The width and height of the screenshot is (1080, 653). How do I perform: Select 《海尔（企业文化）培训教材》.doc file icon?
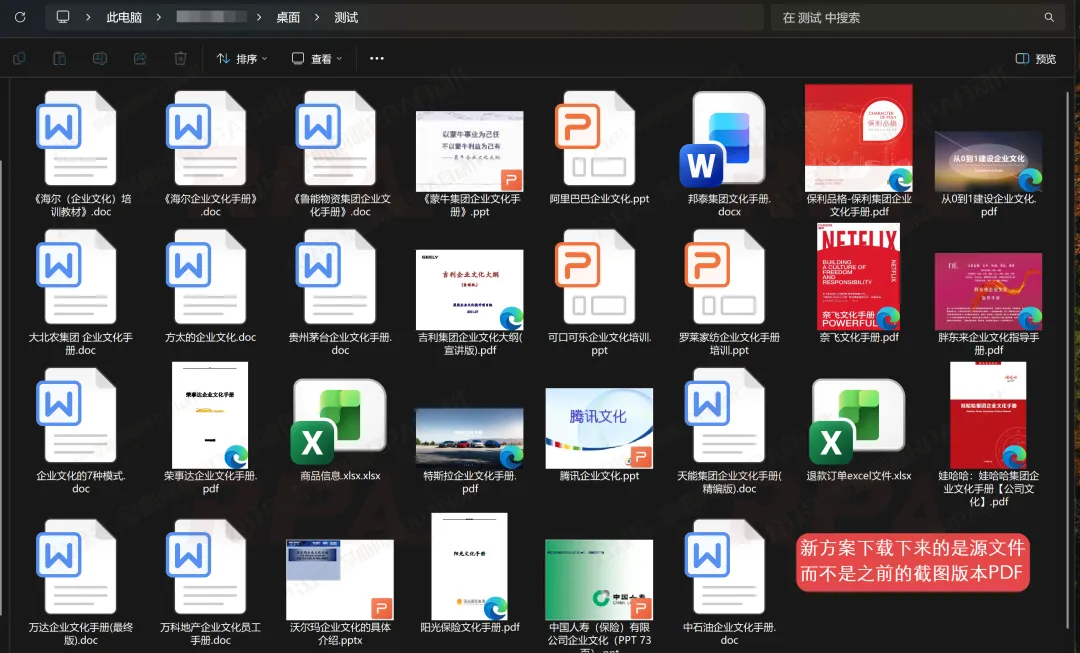point(76,138)
